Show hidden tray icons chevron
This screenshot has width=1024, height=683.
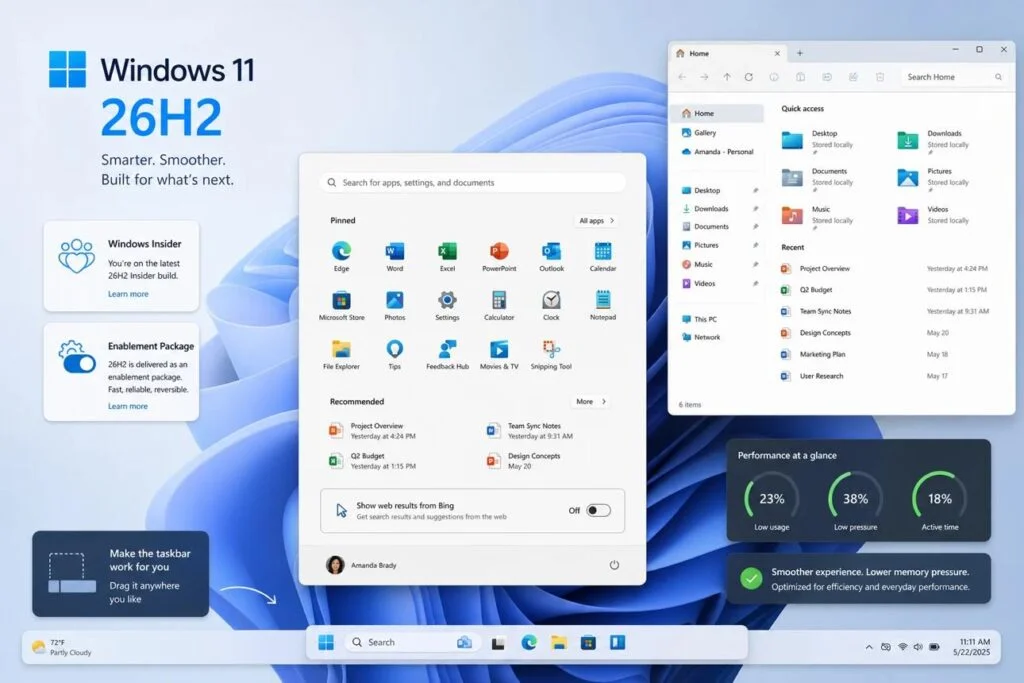tap(869, 647)
